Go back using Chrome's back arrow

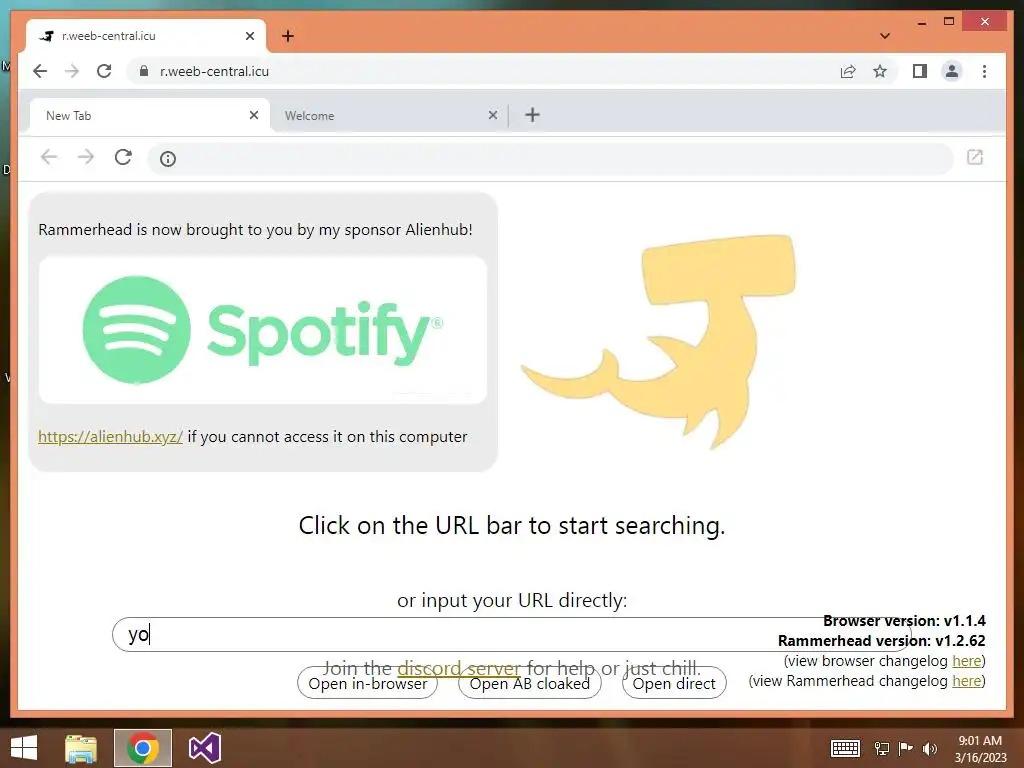point(40,71)
